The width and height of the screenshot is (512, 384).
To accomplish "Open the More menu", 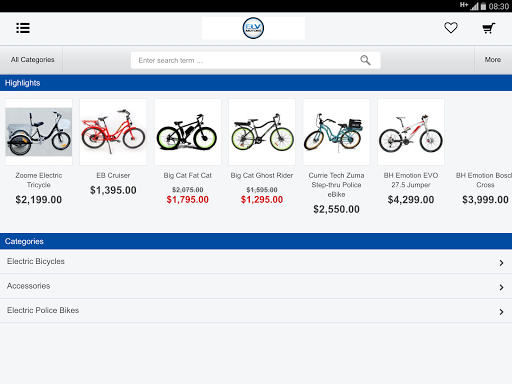I will [493, 60].
